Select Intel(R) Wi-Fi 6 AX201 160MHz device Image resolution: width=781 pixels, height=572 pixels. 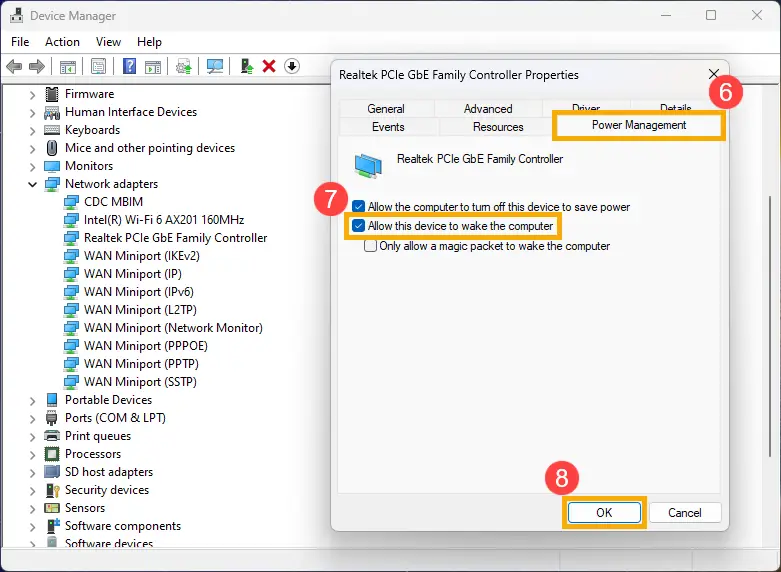coord(164,220)
